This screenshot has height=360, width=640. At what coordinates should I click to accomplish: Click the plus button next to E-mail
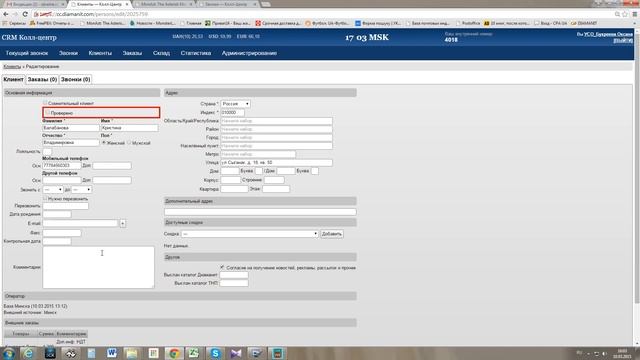point(122,223)
